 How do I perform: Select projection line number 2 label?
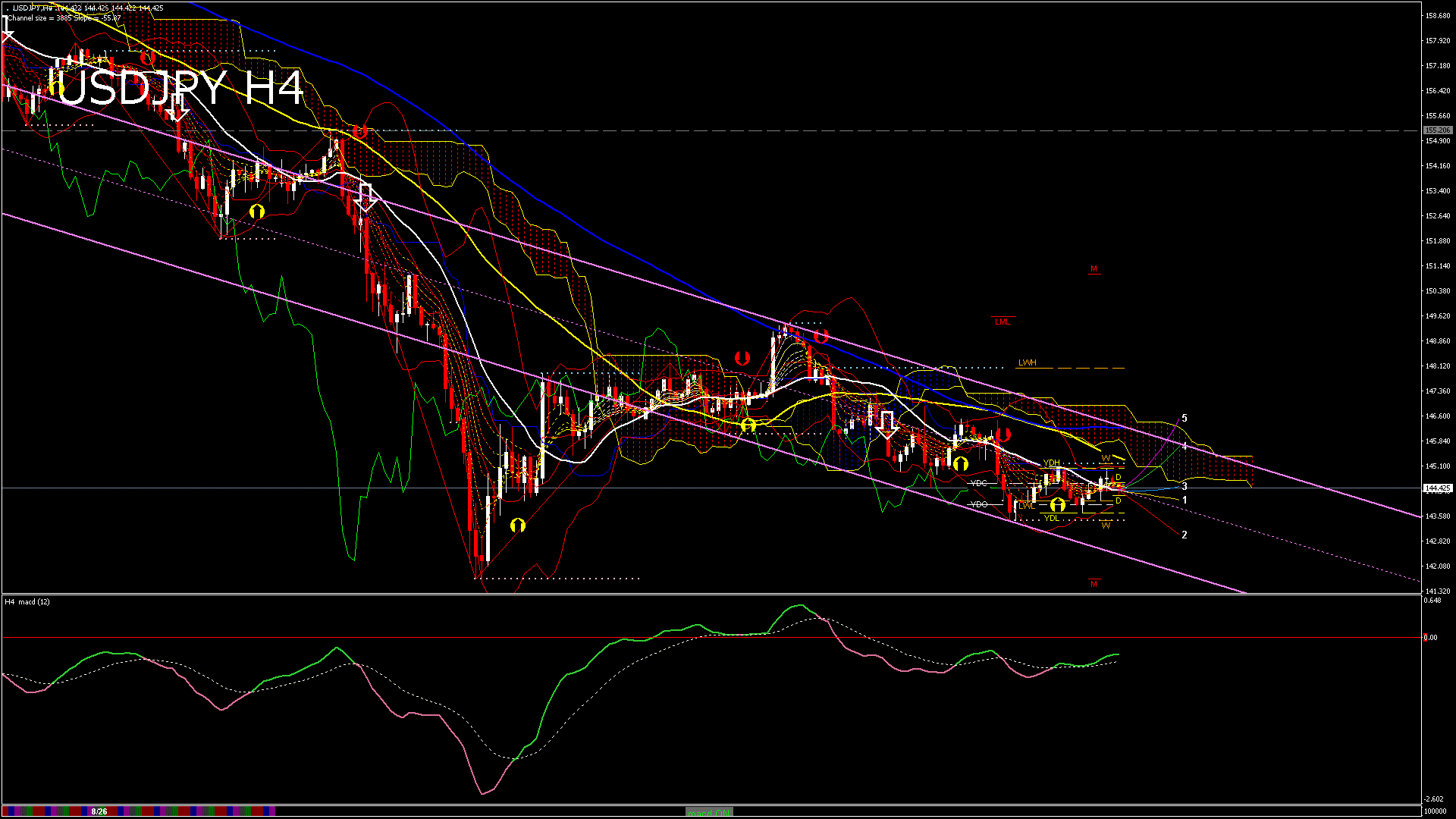point(1185,535)
